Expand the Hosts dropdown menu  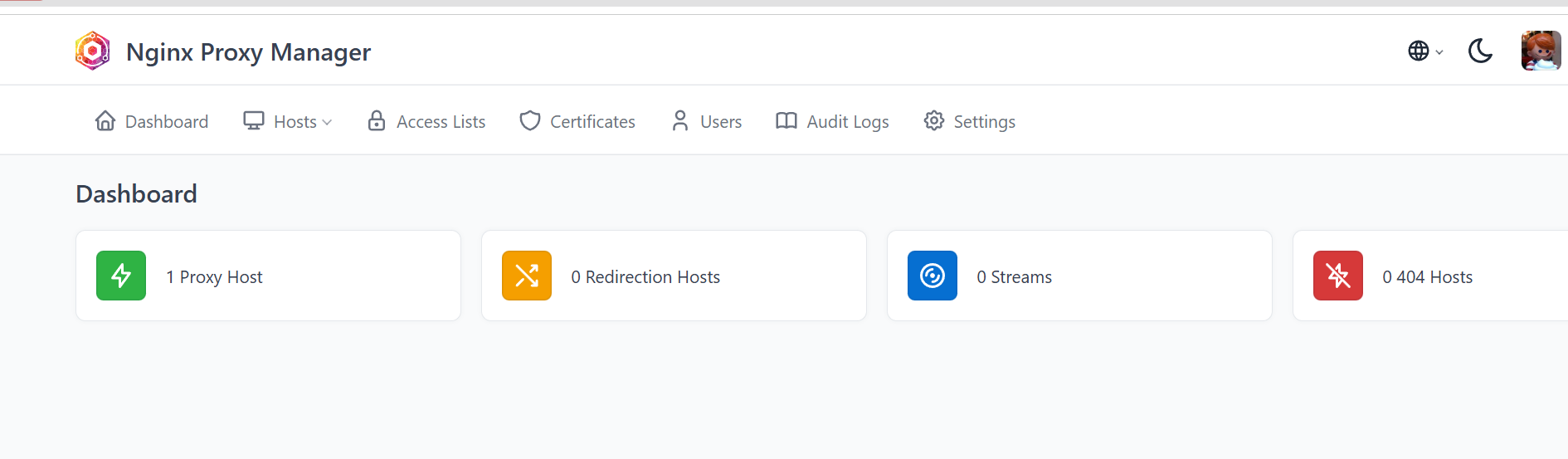(288, 122)
